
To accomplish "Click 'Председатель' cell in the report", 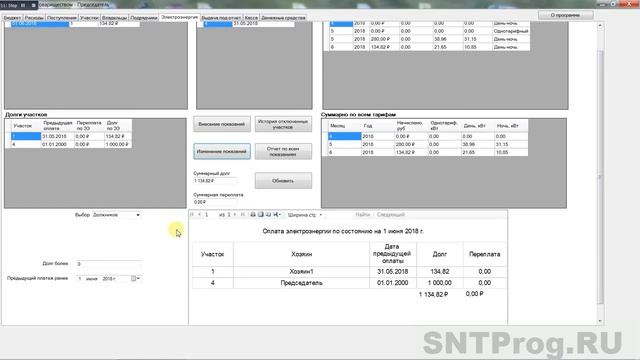I will pyautogui.click(x=301, y=283).
